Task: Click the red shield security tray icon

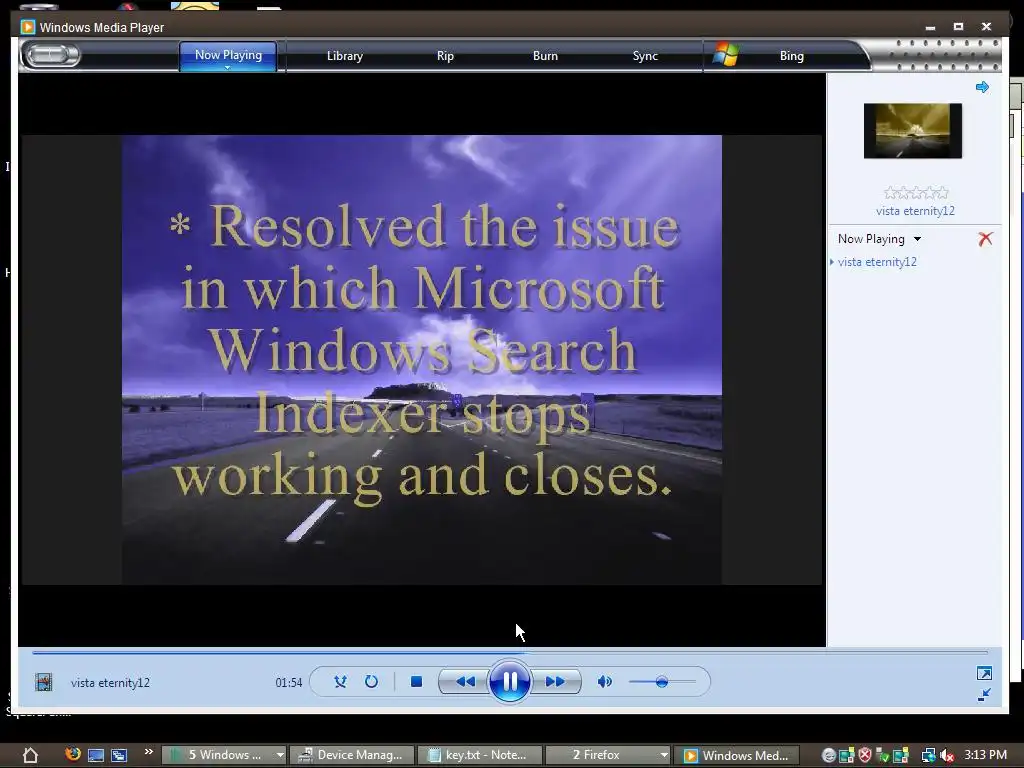Action: [865, 756]
